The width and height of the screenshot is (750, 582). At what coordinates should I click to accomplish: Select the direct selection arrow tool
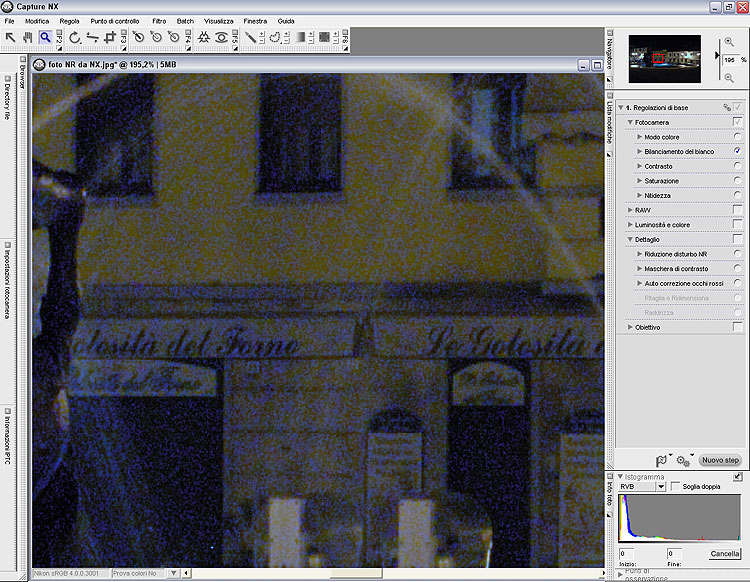coord(10,37)
